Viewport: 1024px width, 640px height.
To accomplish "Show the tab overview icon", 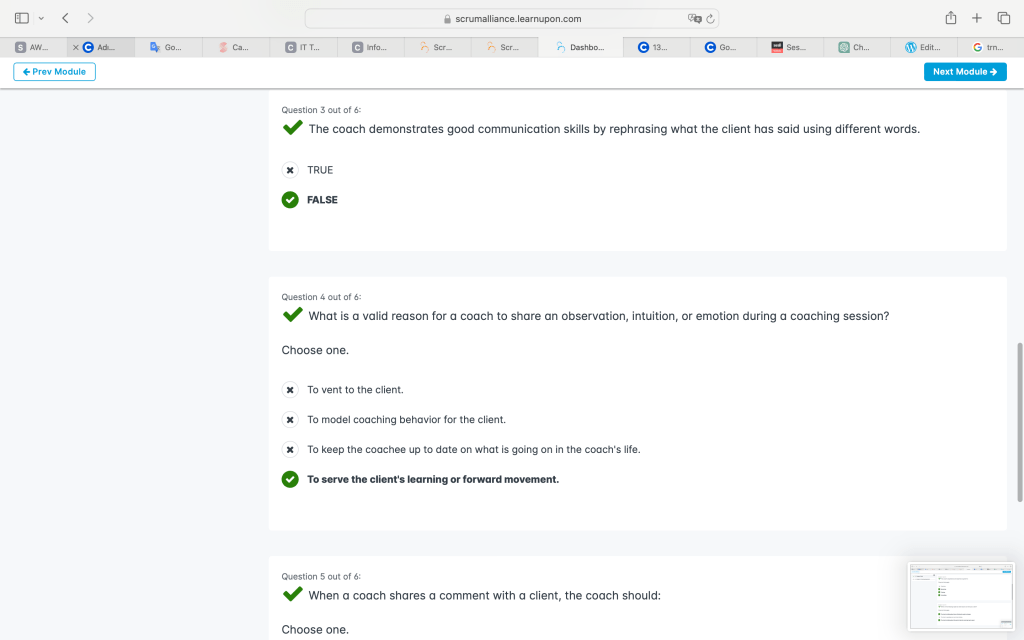I will click(x=1003, y=18).
